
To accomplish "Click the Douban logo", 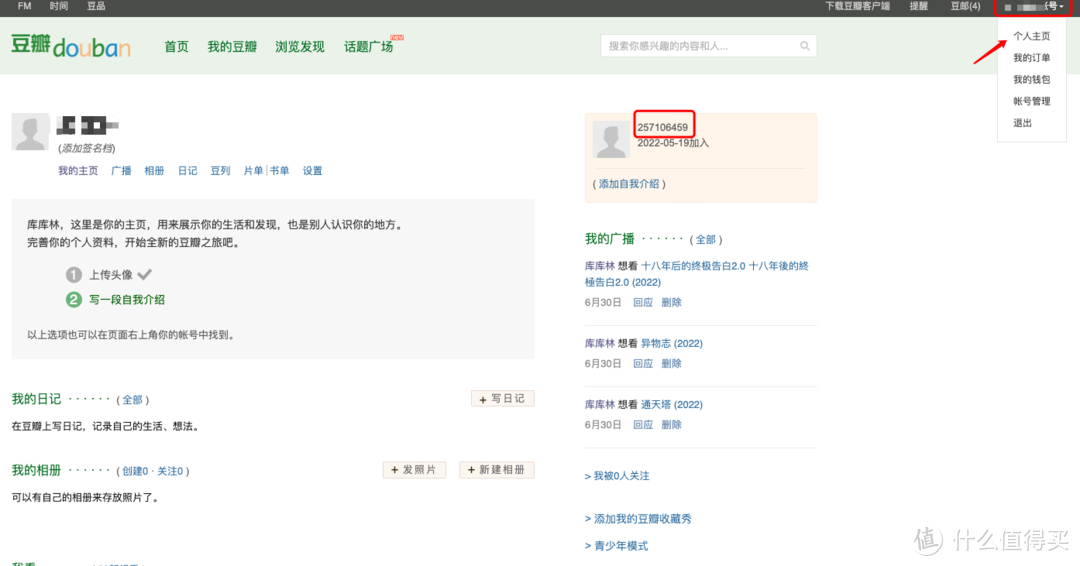I will 70,46.
